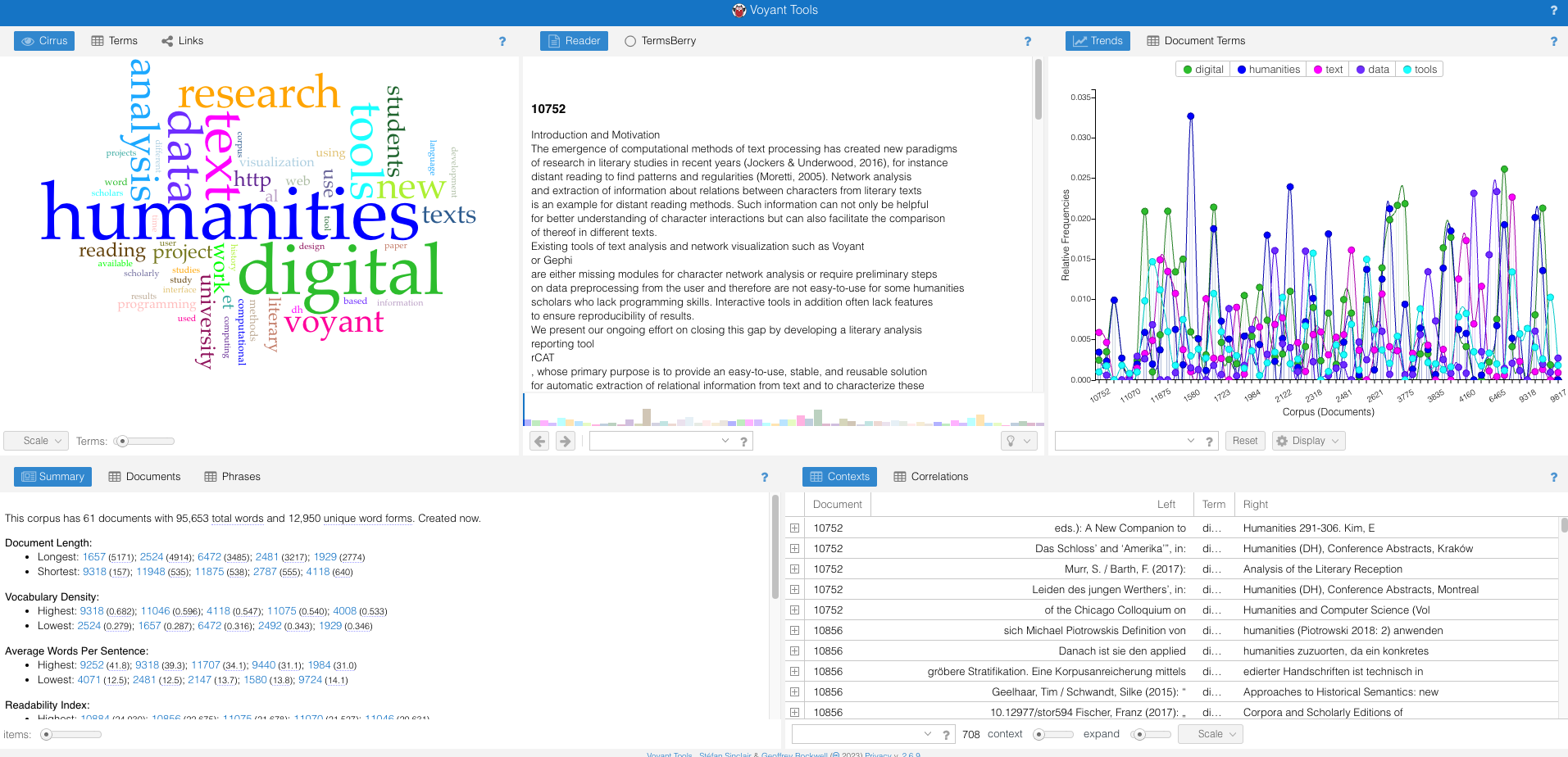This screenshot has width=1568, height=757.
Task: Click the previous arrow in Reader
Action: [539, 441]
